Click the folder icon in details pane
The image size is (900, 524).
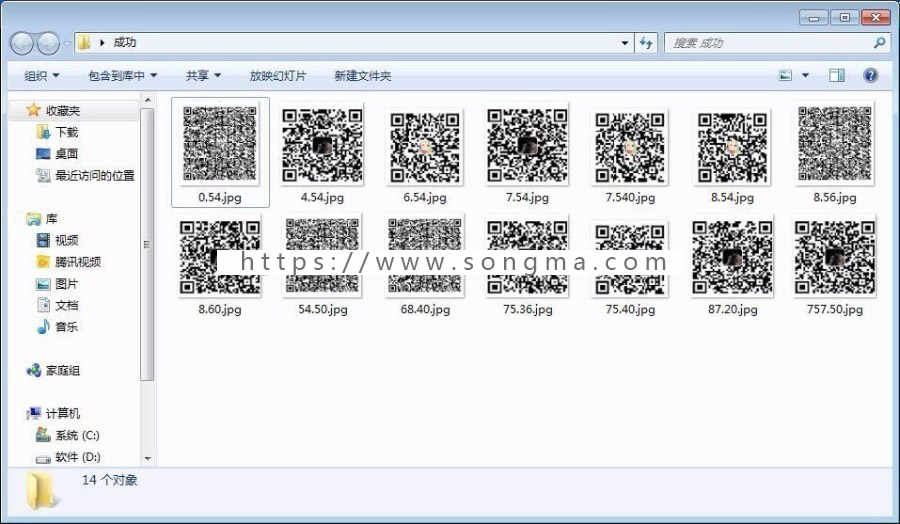click(x=41, y=491)
